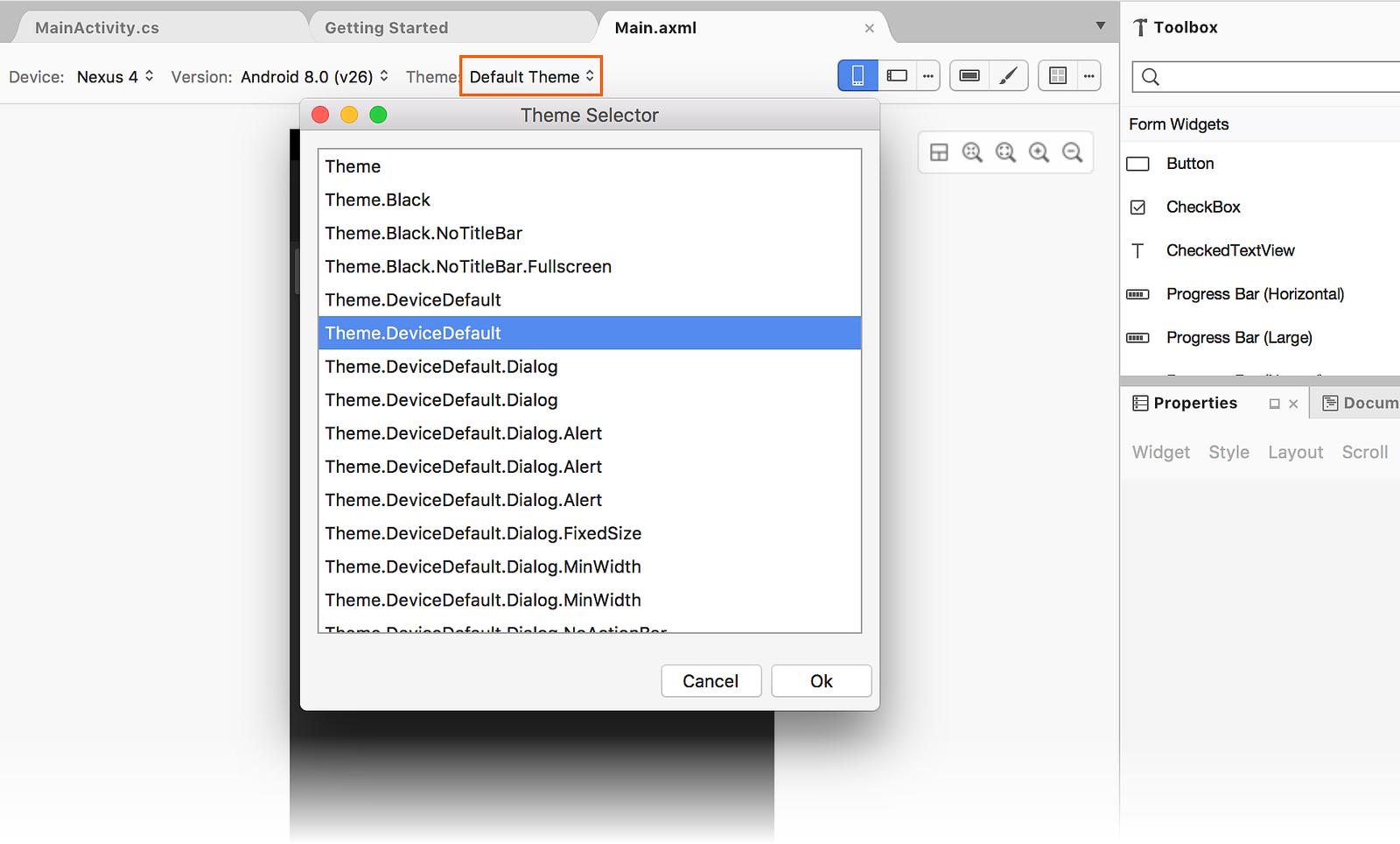Confirm theme selection with Ok
The image size is (1400, 844).
822,681
